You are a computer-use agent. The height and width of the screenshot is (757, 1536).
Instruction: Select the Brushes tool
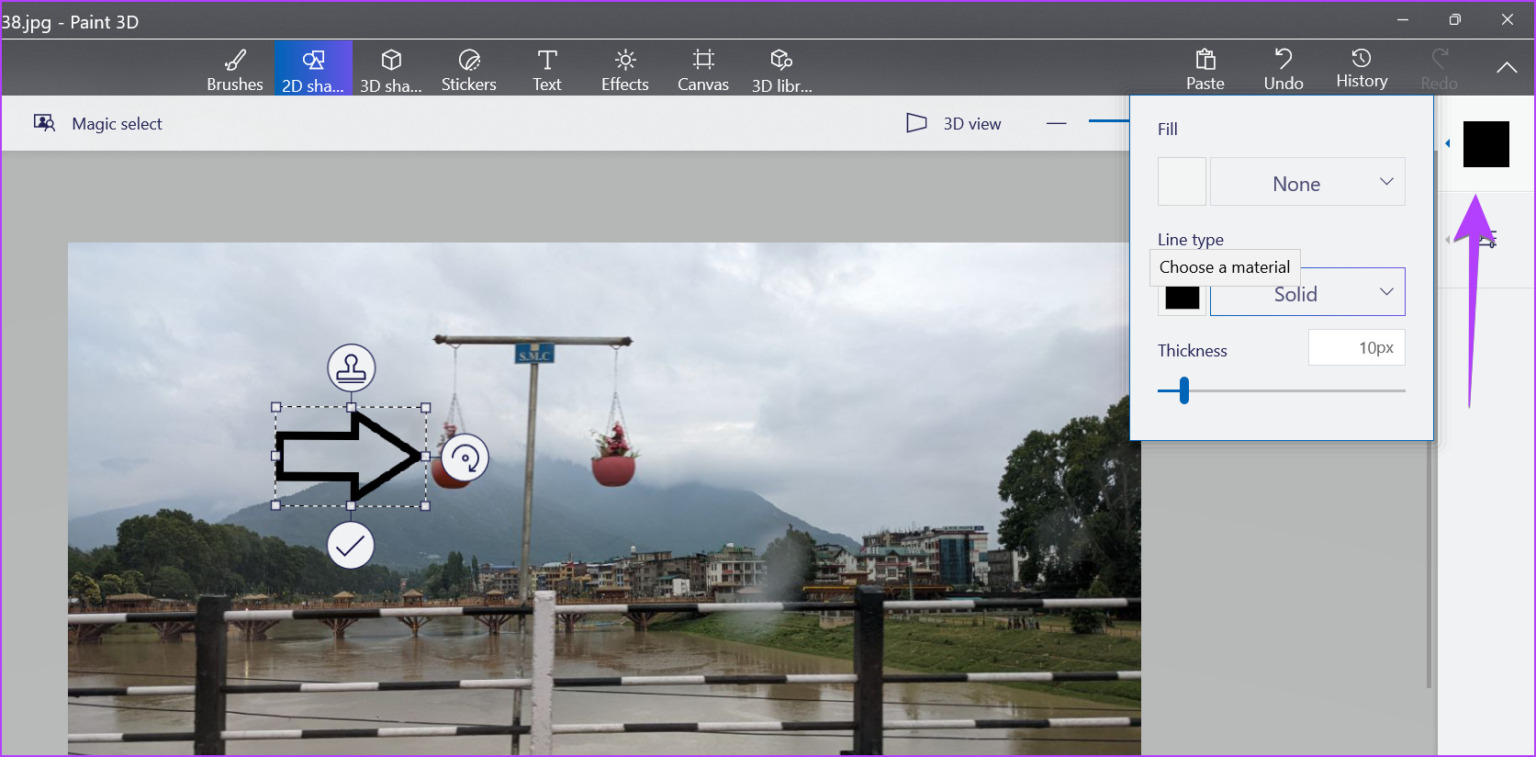(x=234, y=68)
